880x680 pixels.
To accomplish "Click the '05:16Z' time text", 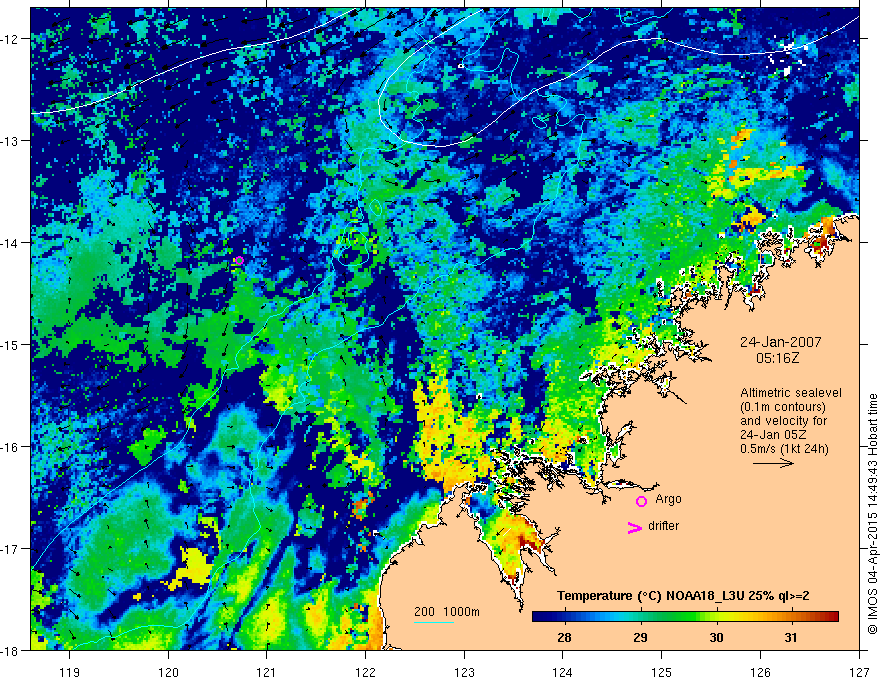I will tap(777, 358).
